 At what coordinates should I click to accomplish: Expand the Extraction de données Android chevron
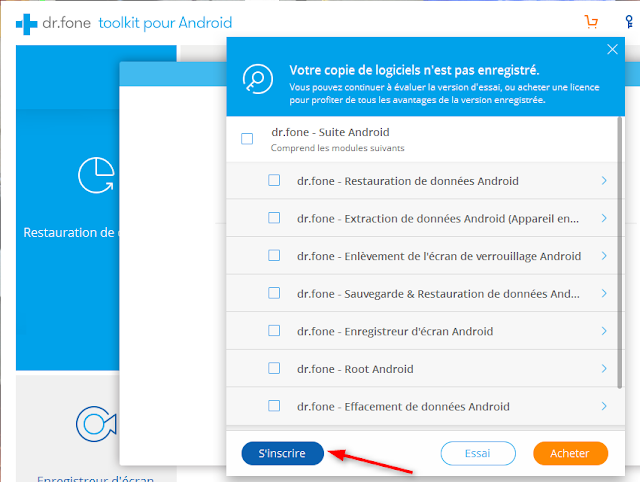[604, 218]
